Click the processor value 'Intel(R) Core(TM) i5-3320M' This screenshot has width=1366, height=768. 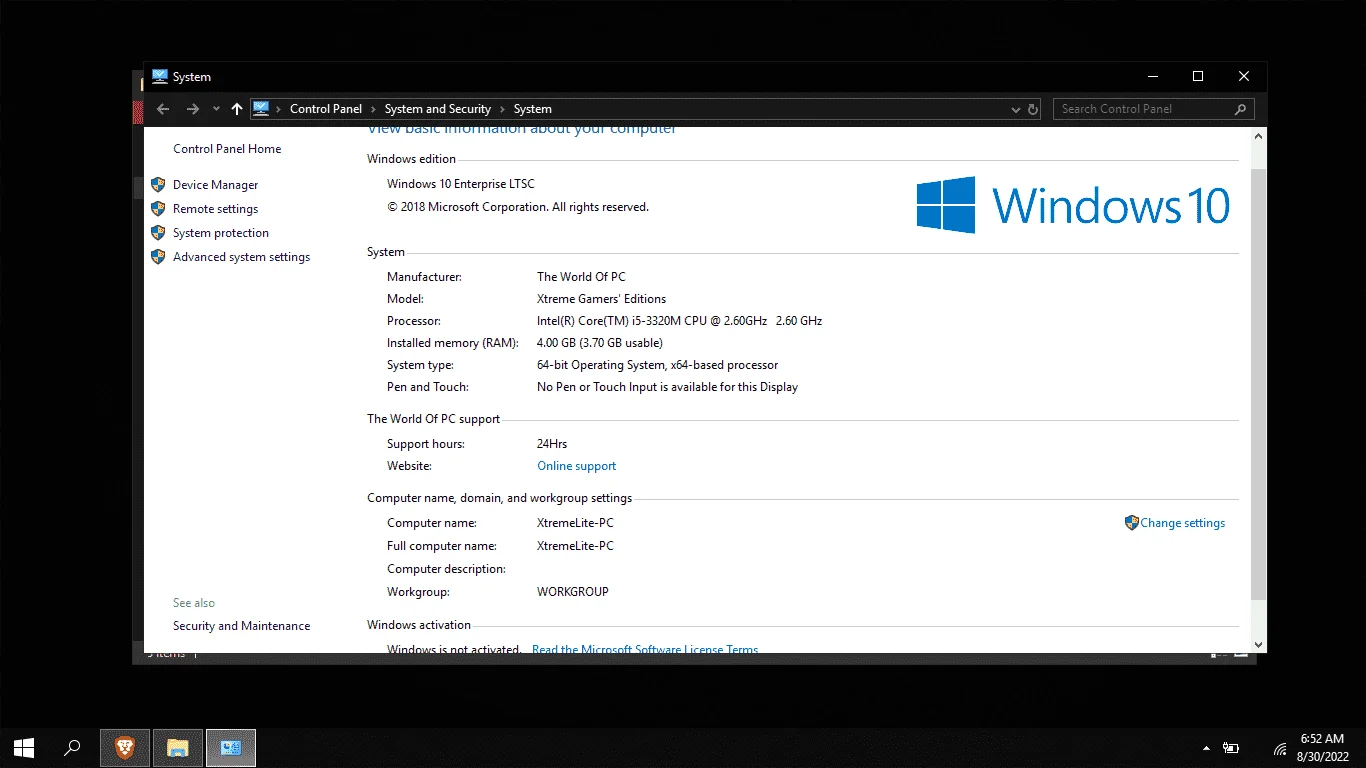coord(679,321)
